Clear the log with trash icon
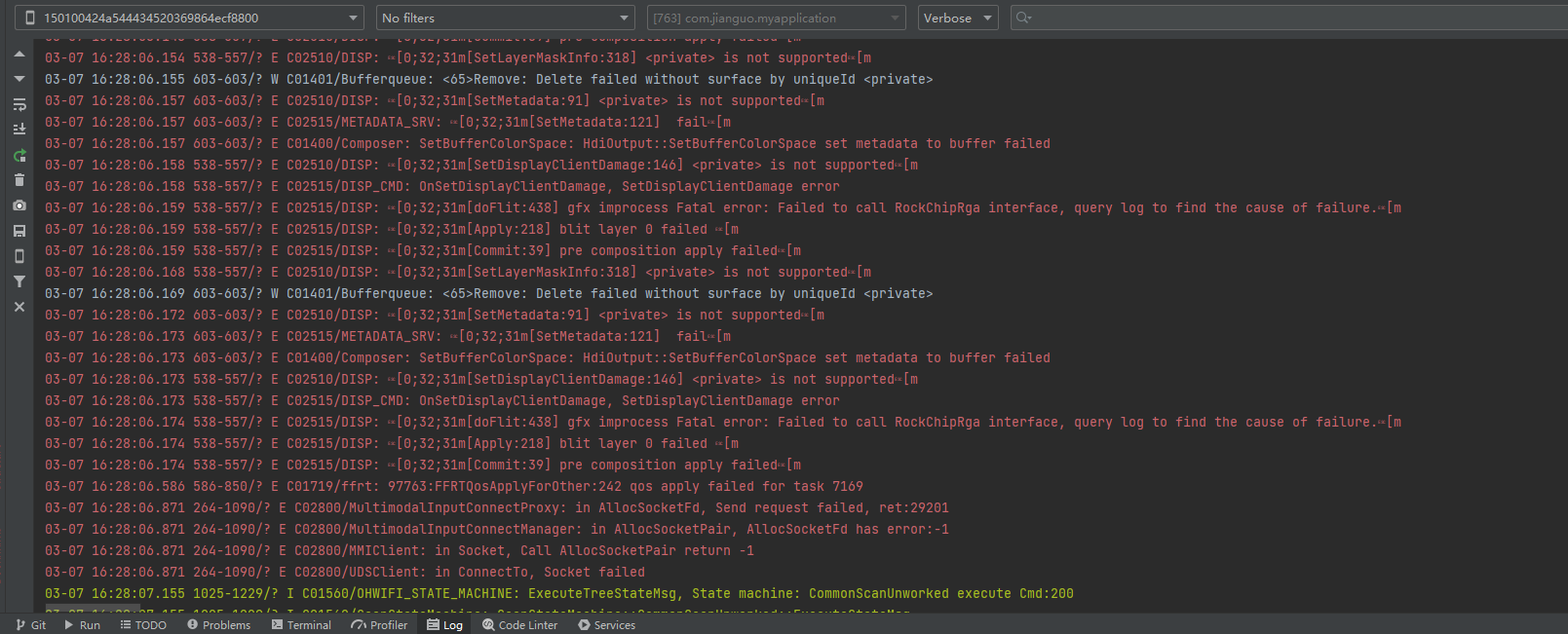The image size is (1568, 634). (x=19, y=180)
